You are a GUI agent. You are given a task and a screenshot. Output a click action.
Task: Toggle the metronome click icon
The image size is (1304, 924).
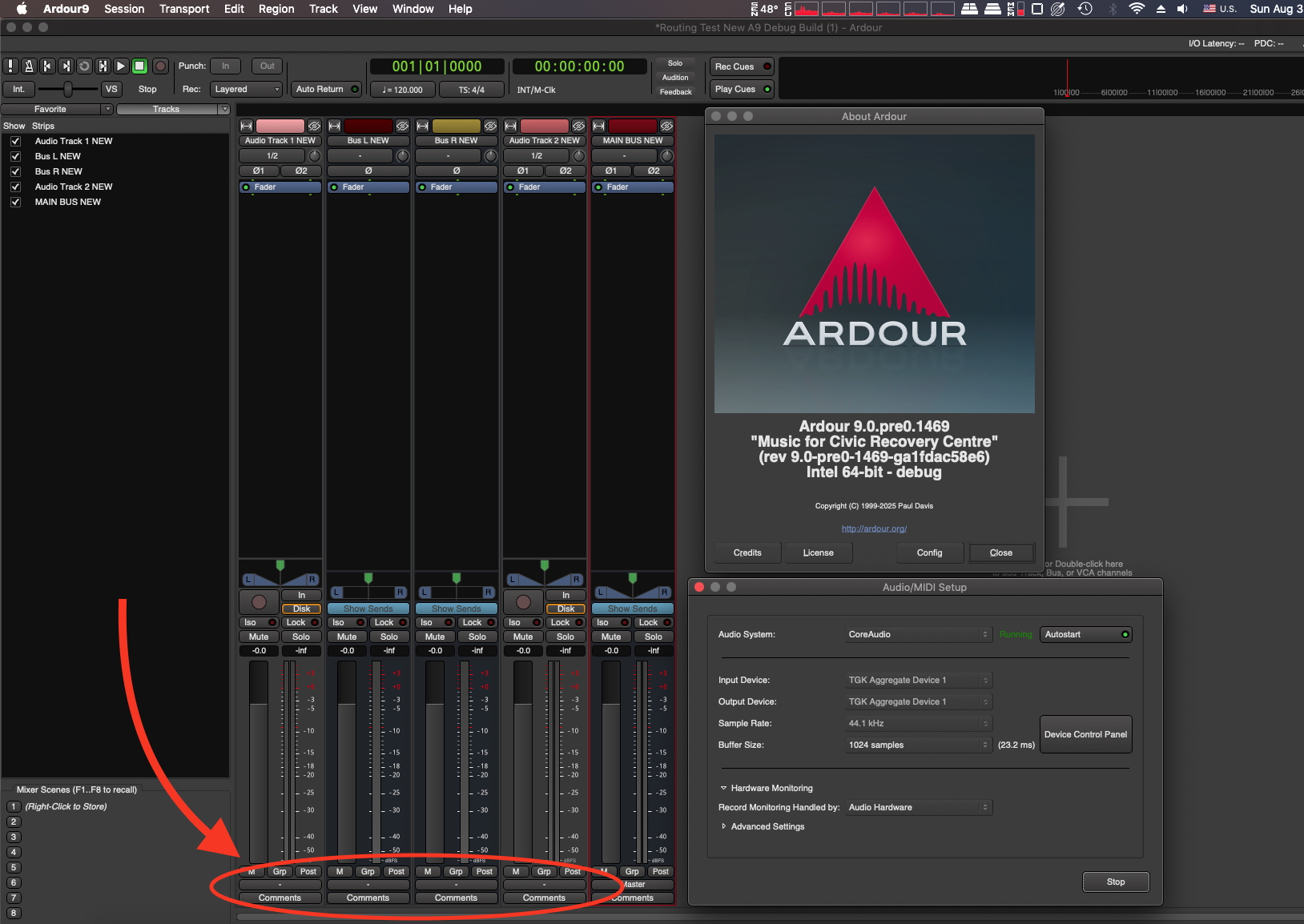(x=29, y=66)
